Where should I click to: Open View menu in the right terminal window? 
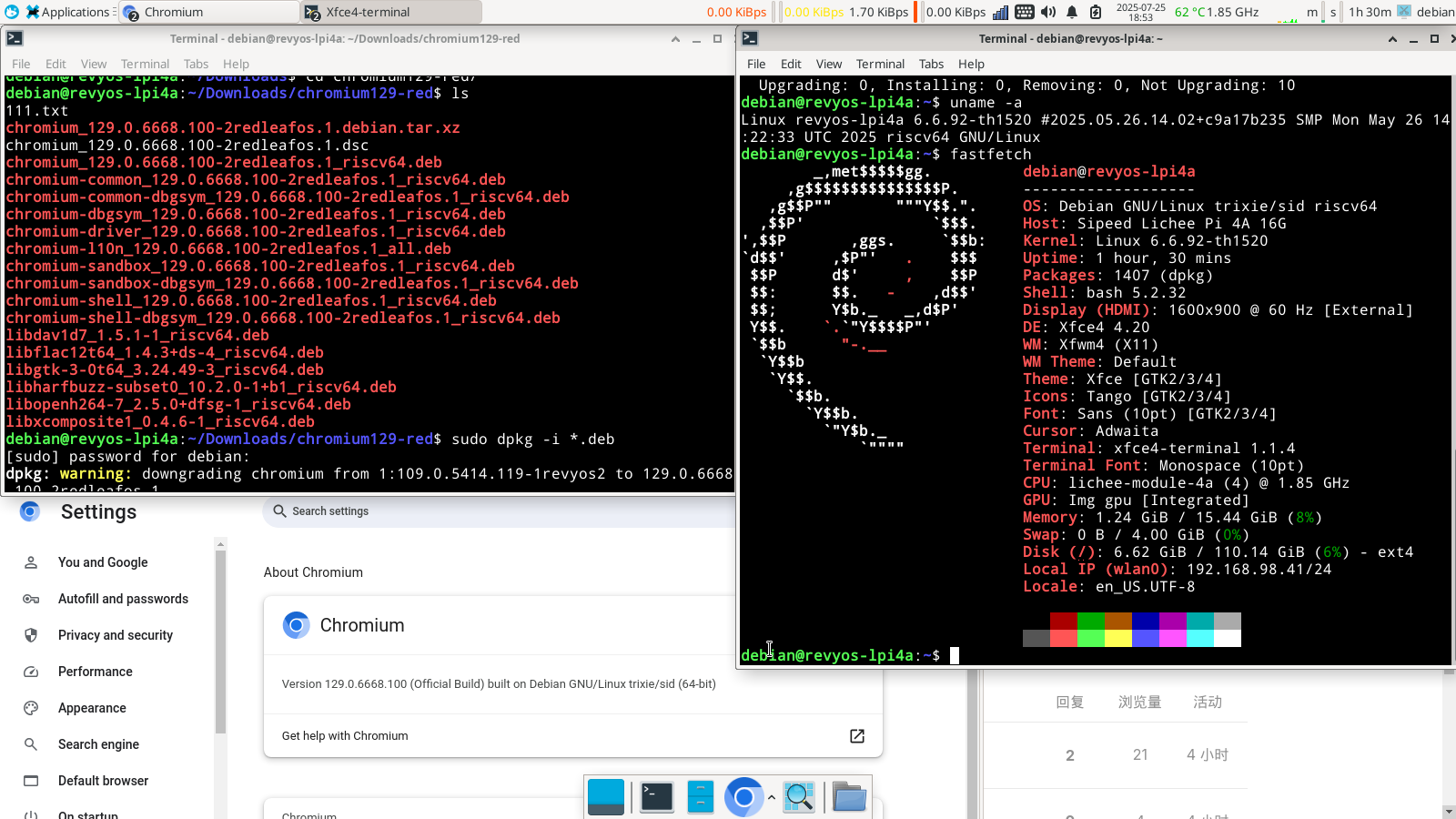[x=829, y=64]
